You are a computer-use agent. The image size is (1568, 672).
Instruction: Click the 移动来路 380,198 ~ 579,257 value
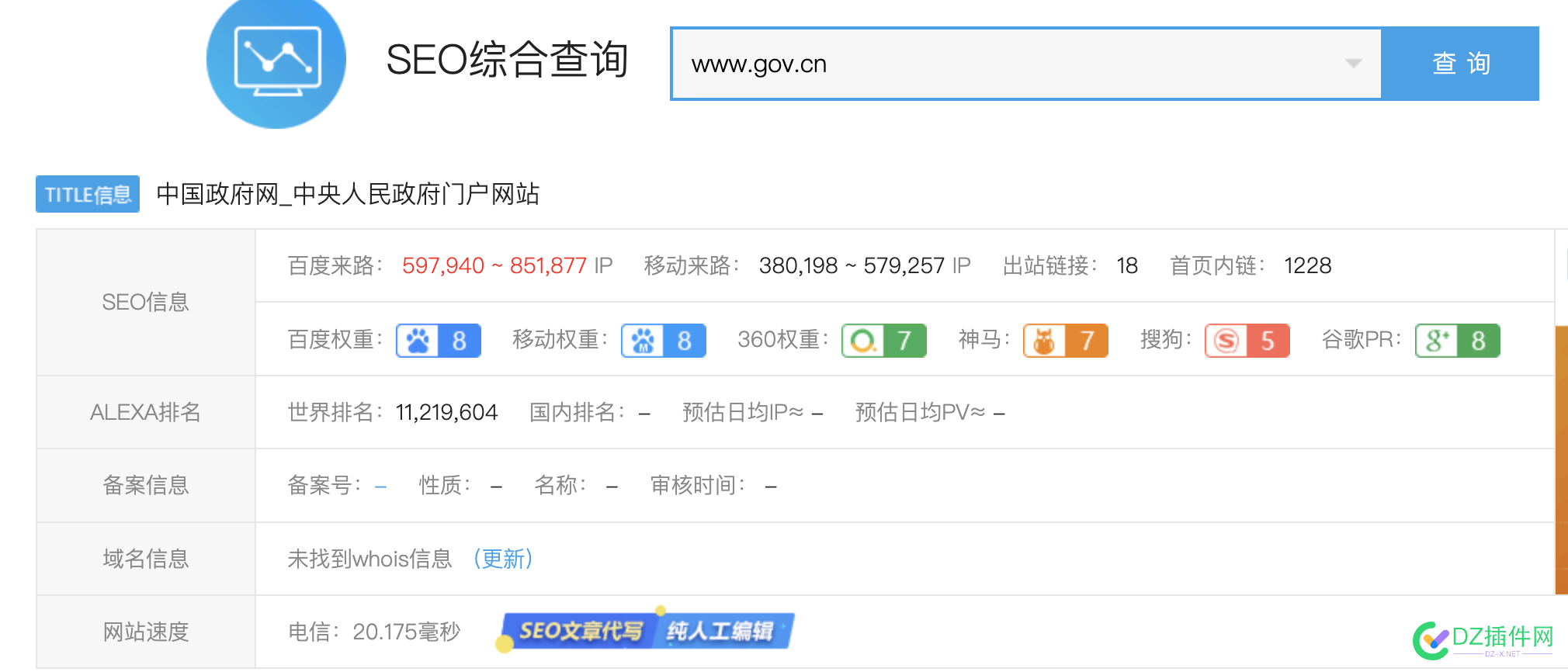tap(852, 266)
